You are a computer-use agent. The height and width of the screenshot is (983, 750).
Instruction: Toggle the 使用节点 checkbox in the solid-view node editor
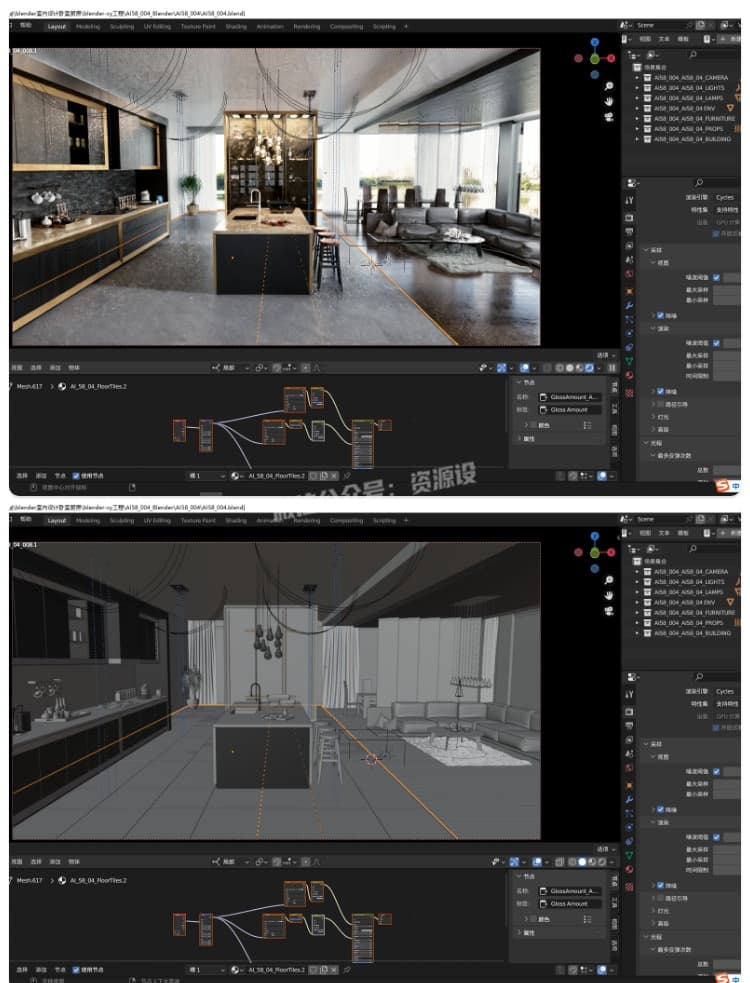click(x=76, y=970)
